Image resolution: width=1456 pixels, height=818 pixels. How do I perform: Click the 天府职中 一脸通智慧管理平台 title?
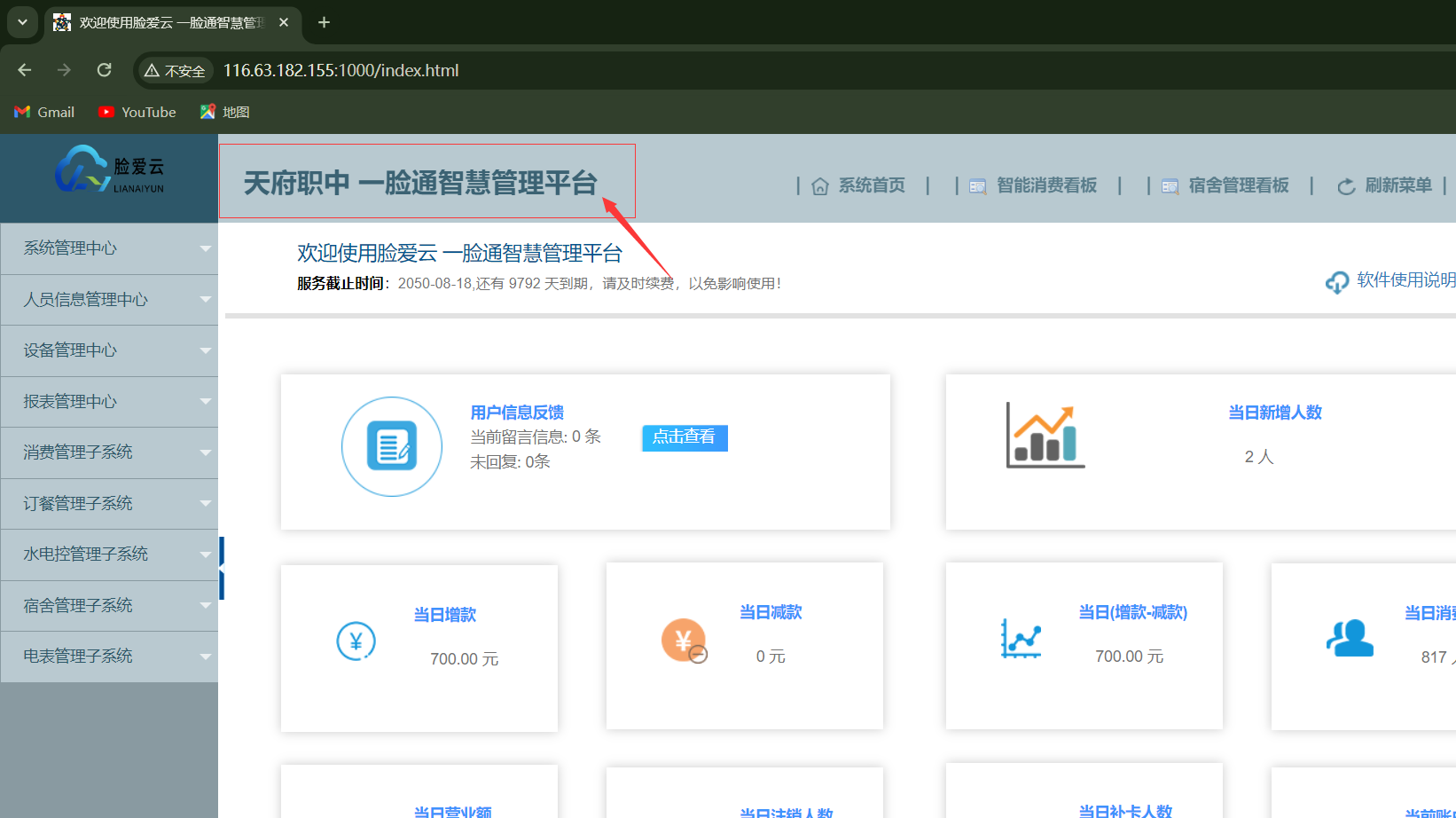(420, 183)
